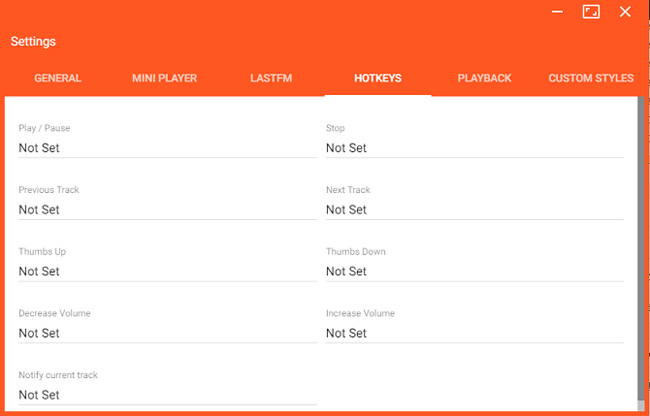Focus the Notify current track hotkey field
The width and height of the screenshot is (650, 416).
click(x=167, y=395)
